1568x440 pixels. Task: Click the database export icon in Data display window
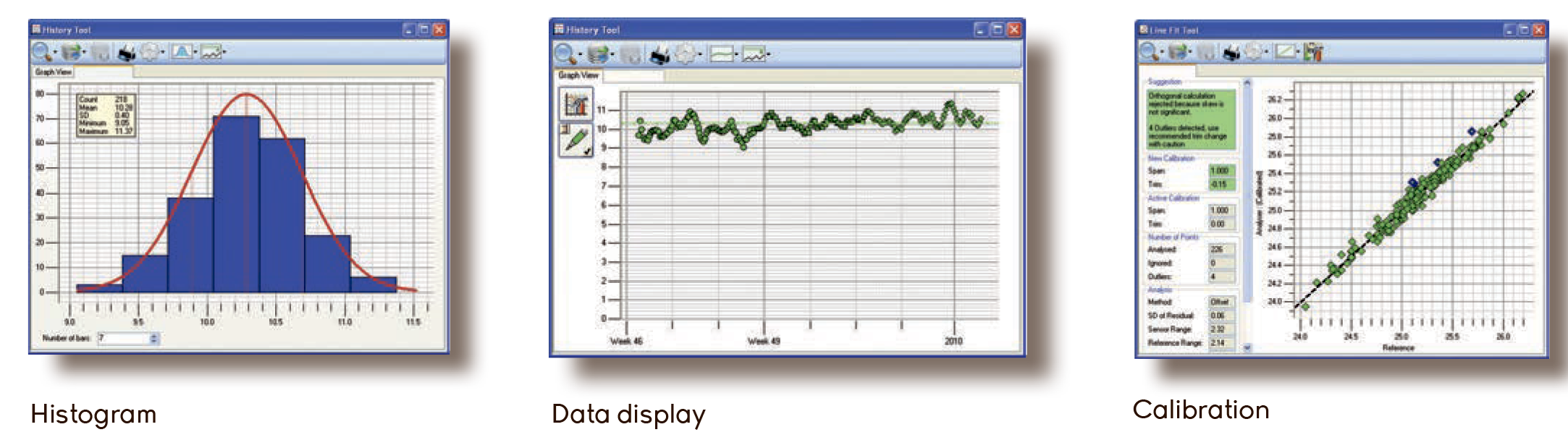click(598, 54)
